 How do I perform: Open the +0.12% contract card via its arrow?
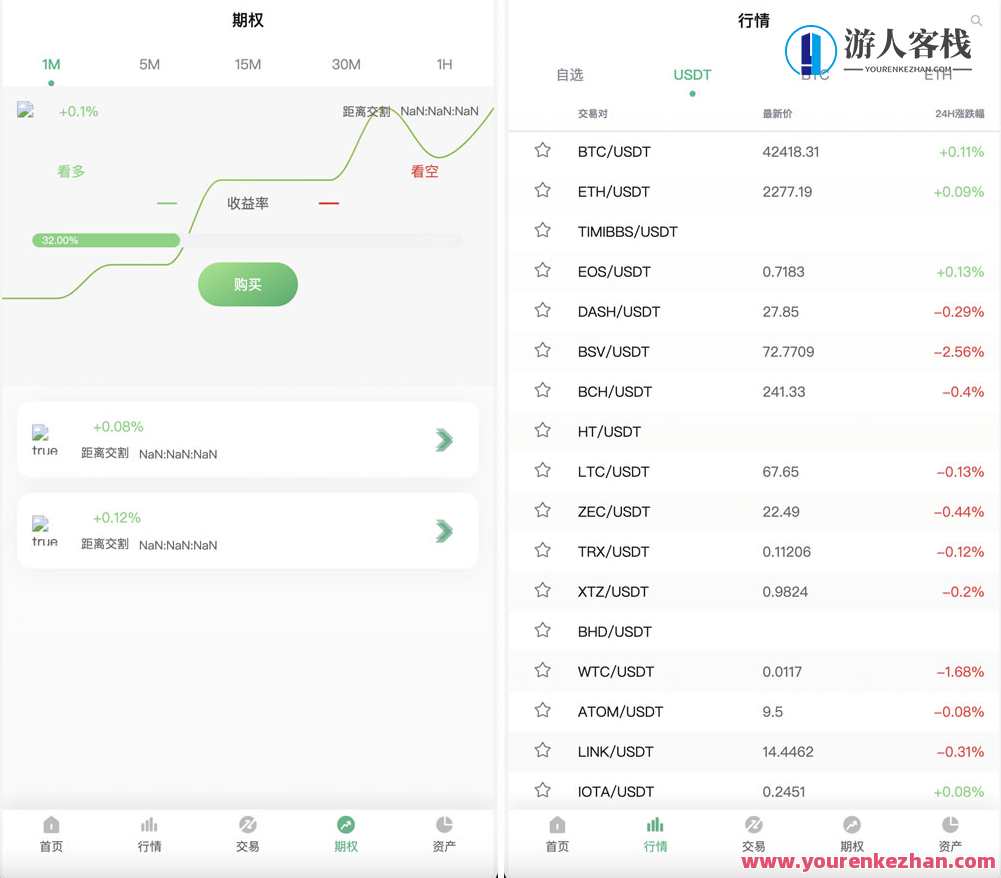(x=444, y=531)
